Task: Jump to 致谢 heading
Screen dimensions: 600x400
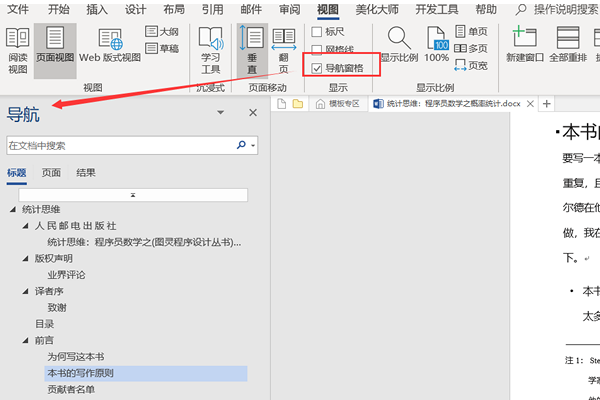Action: pyautogui.click(x=57, y=308)
